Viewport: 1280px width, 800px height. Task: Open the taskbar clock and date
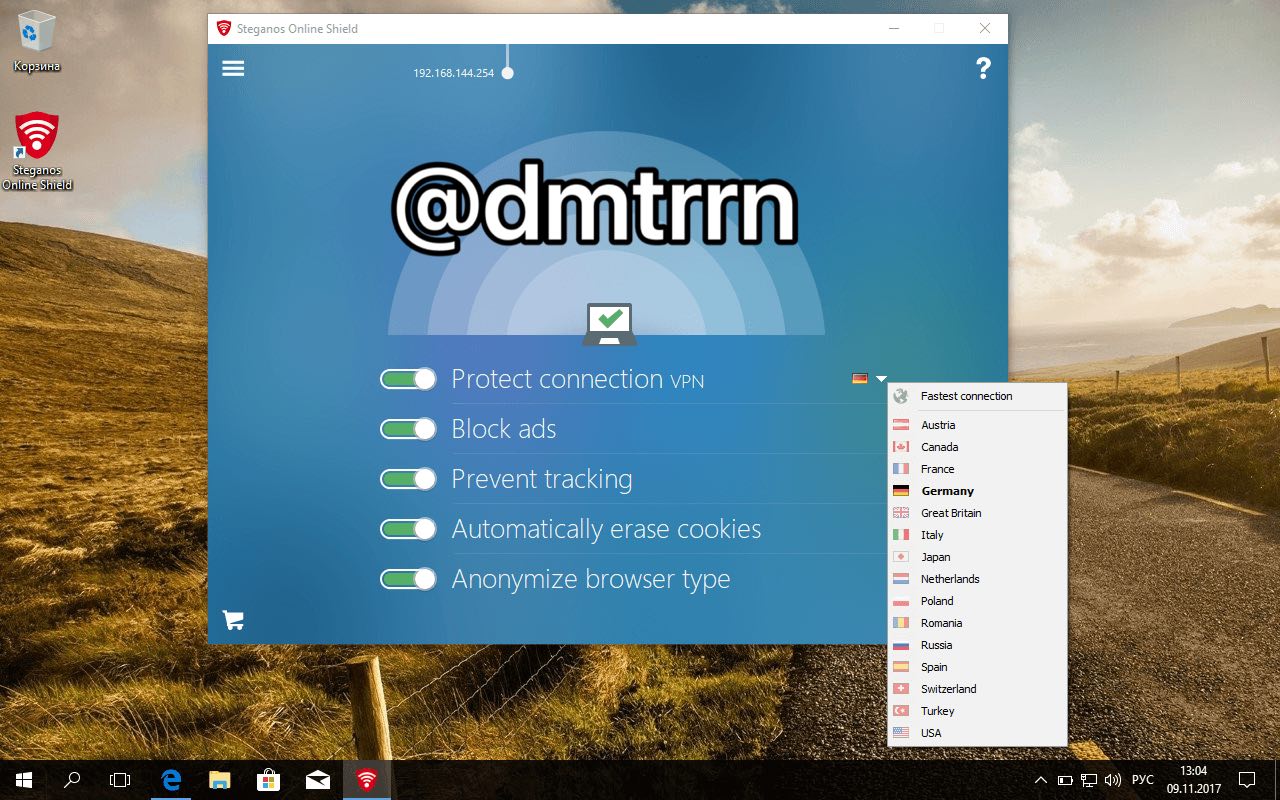click(1193, 780)
